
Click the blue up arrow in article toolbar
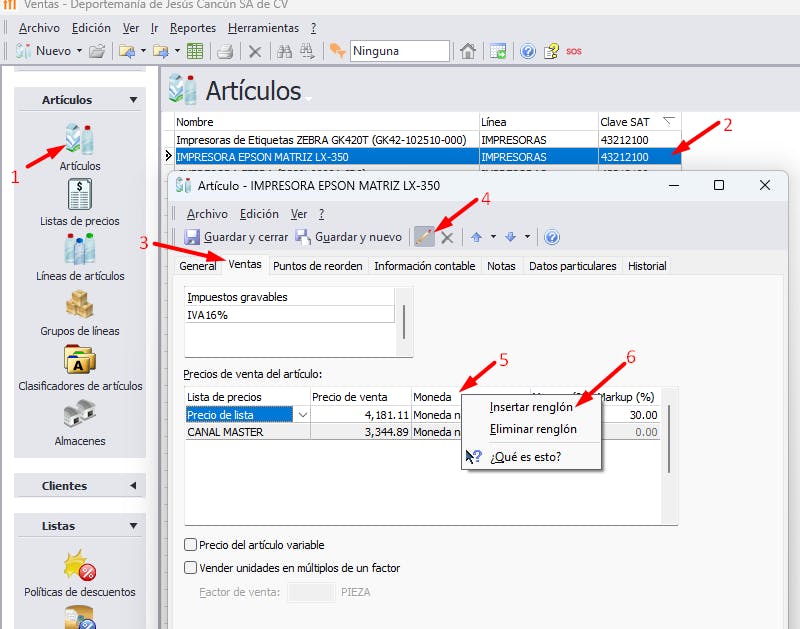pos(477,237)
